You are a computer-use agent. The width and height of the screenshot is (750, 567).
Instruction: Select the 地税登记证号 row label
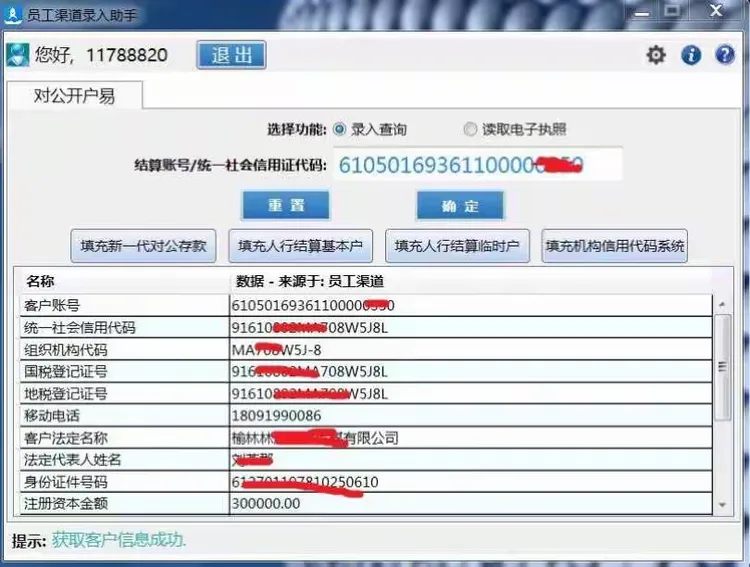point(66,394)
